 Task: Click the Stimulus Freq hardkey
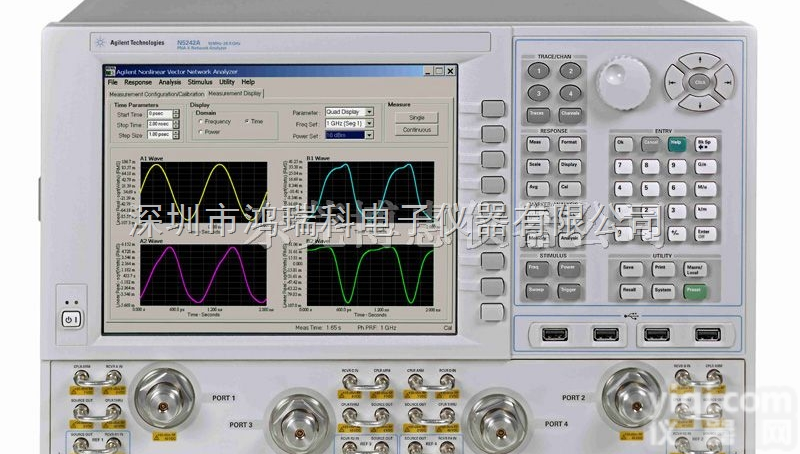(x=537, y=269)
